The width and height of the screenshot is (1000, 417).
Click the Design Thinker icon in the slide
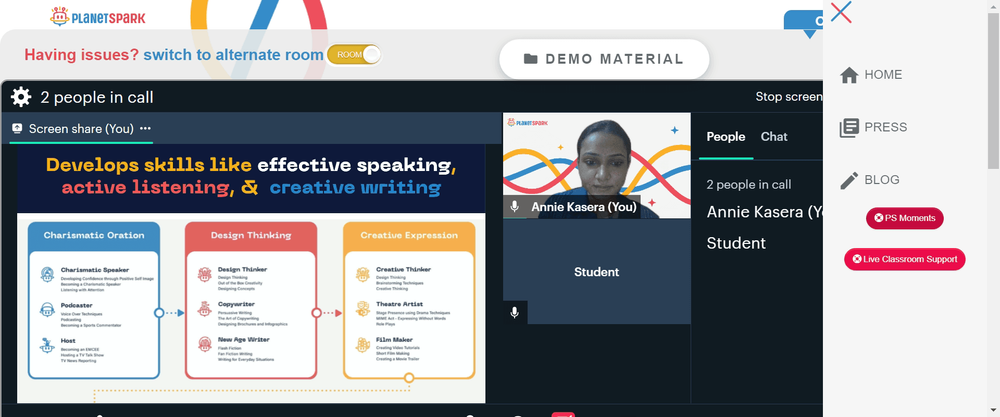click(x=204, y=275)
